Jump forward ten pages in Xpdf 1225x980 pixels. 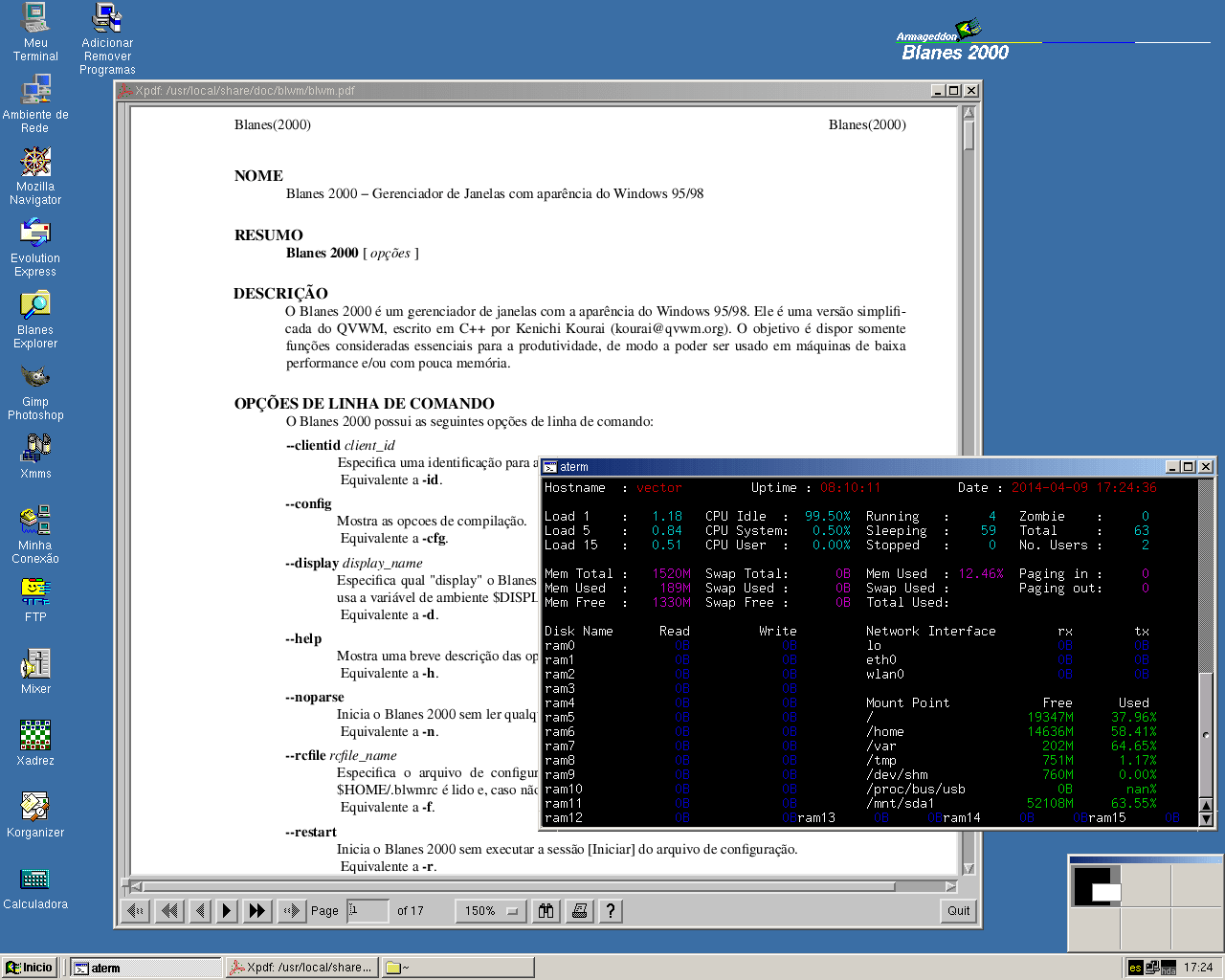257,911
